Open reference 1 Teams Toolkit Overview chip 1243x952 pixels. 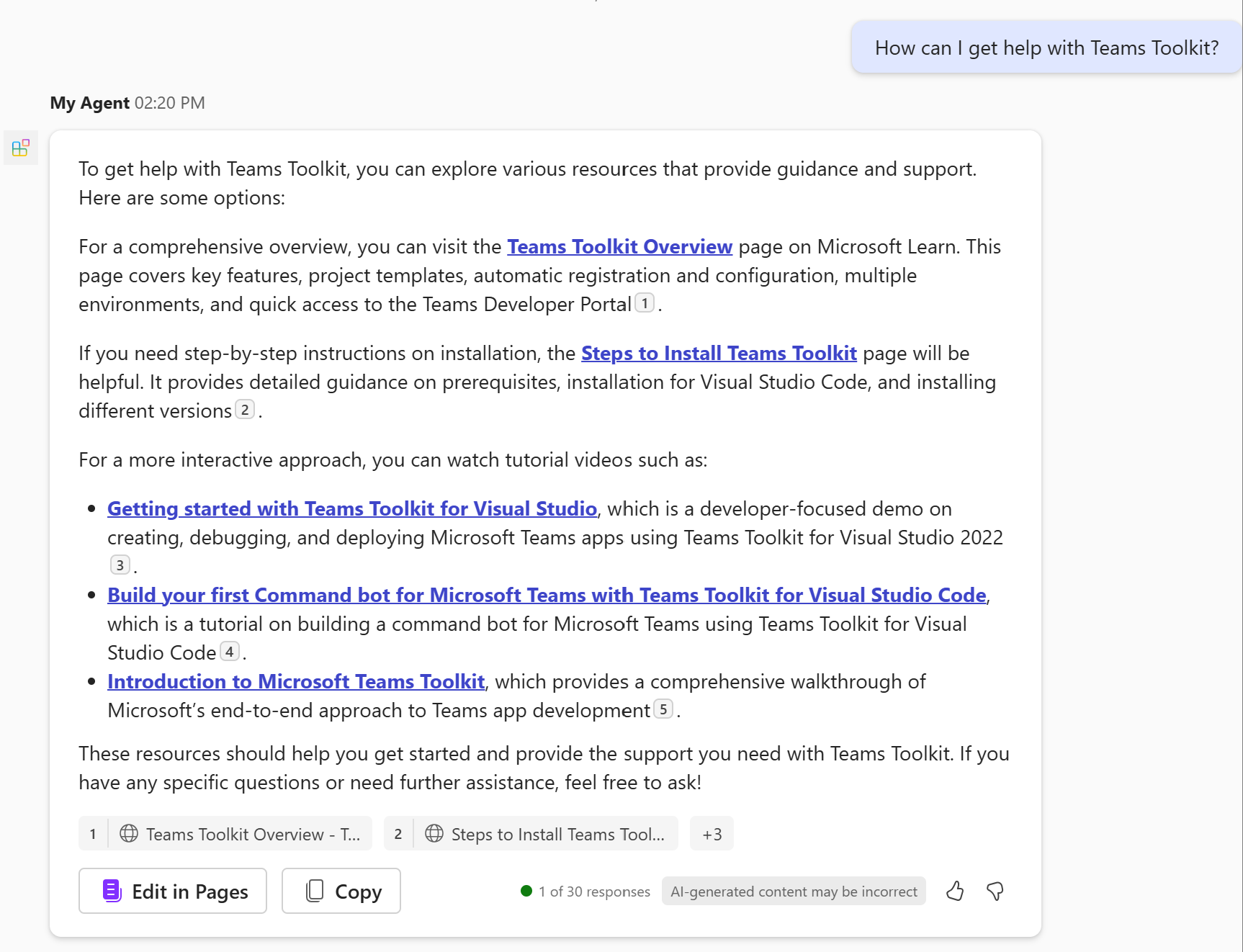point(225,834)
